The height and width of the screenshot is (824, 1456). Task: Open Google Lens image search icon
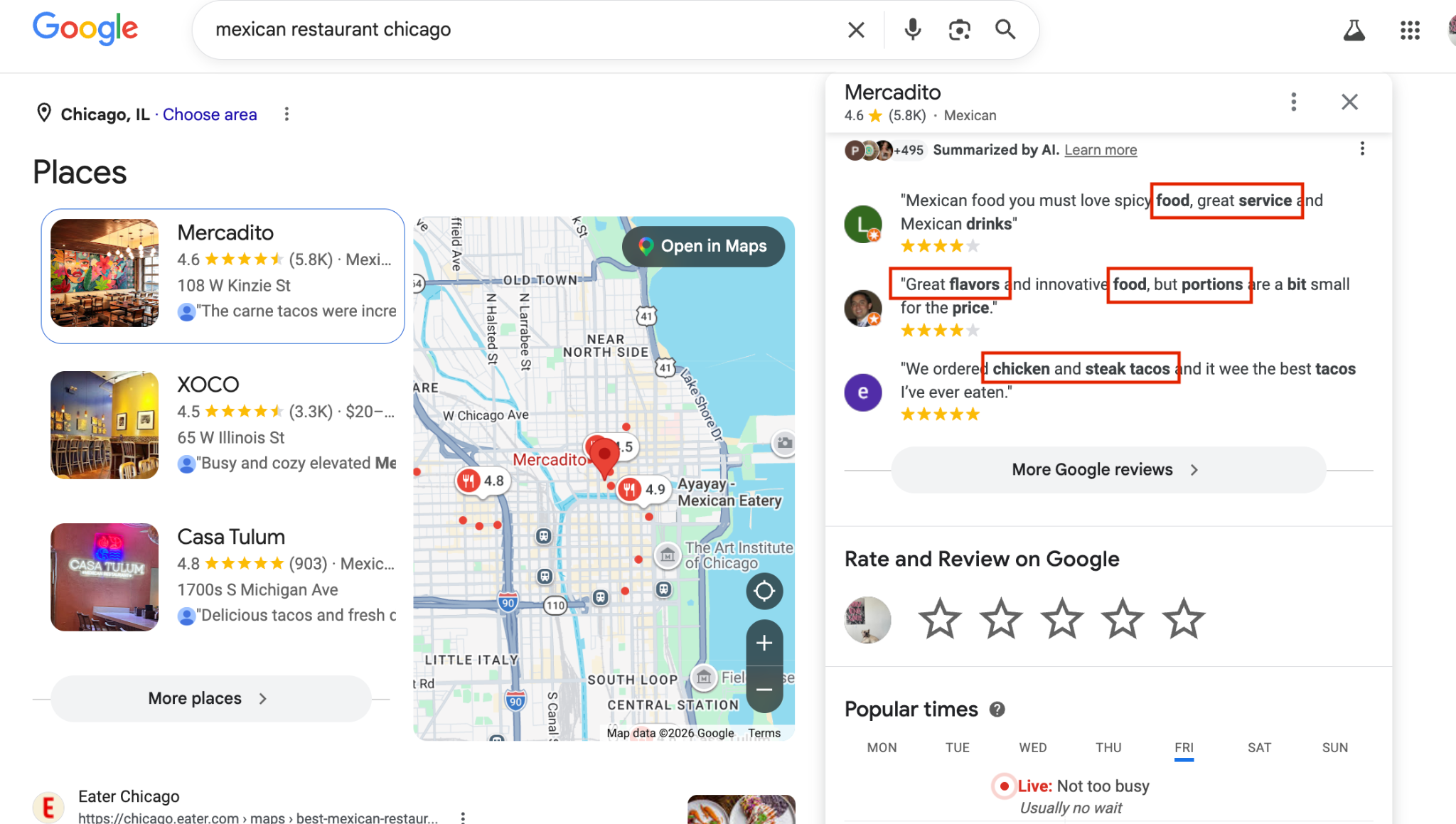[x=960, y=30]
